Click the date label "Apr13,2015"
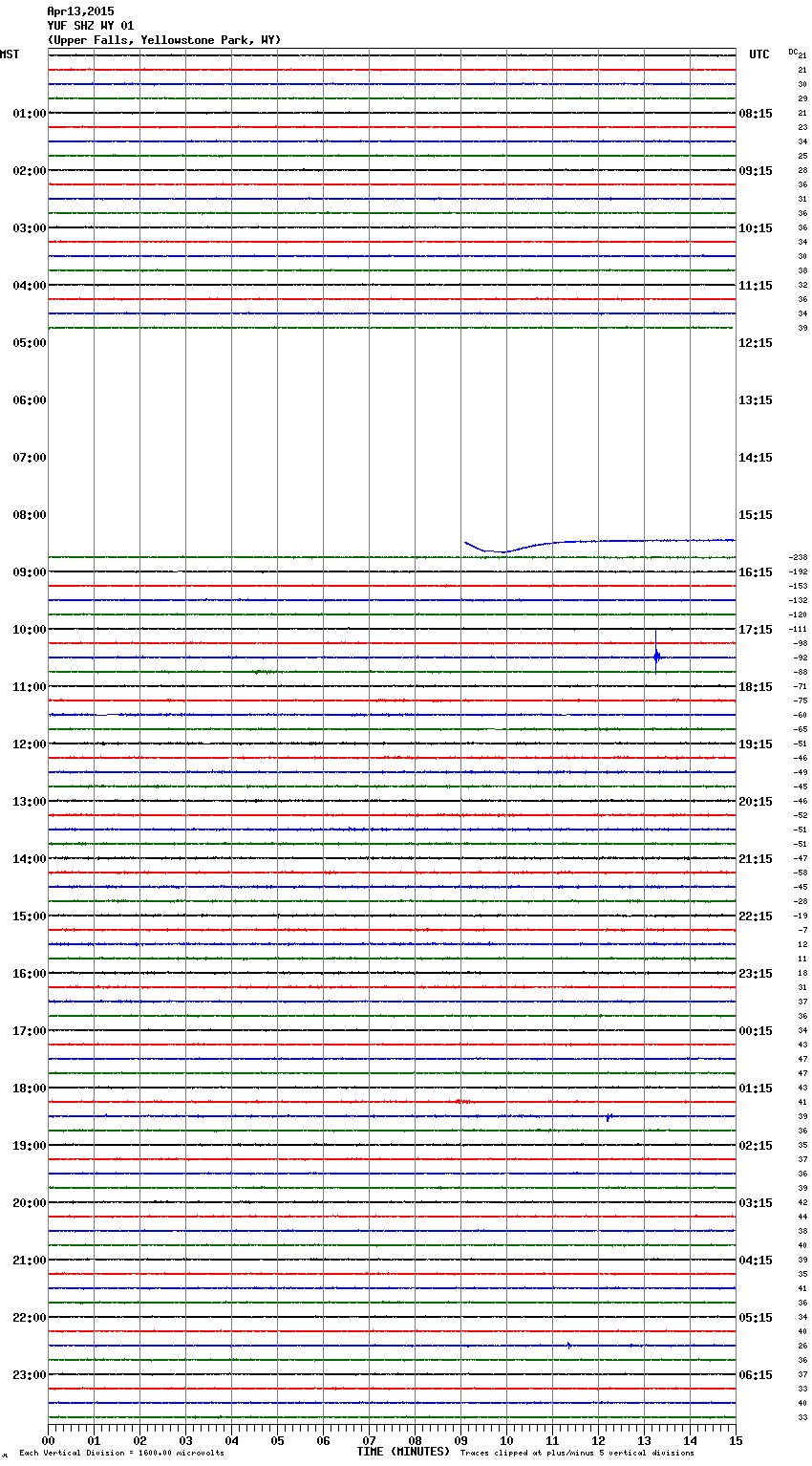The image size is (812, 1466). click(x=80, y=11)
